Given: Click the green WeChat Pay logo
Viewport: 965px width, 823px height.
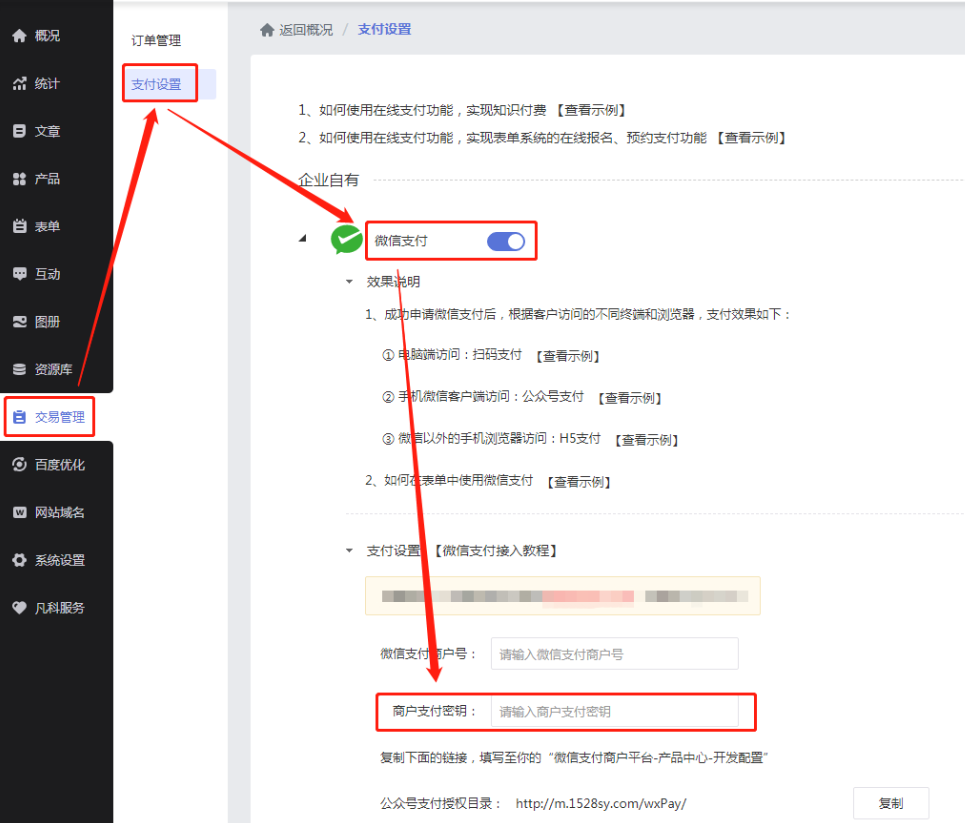Looking at the screenshot, I should 346,239.
